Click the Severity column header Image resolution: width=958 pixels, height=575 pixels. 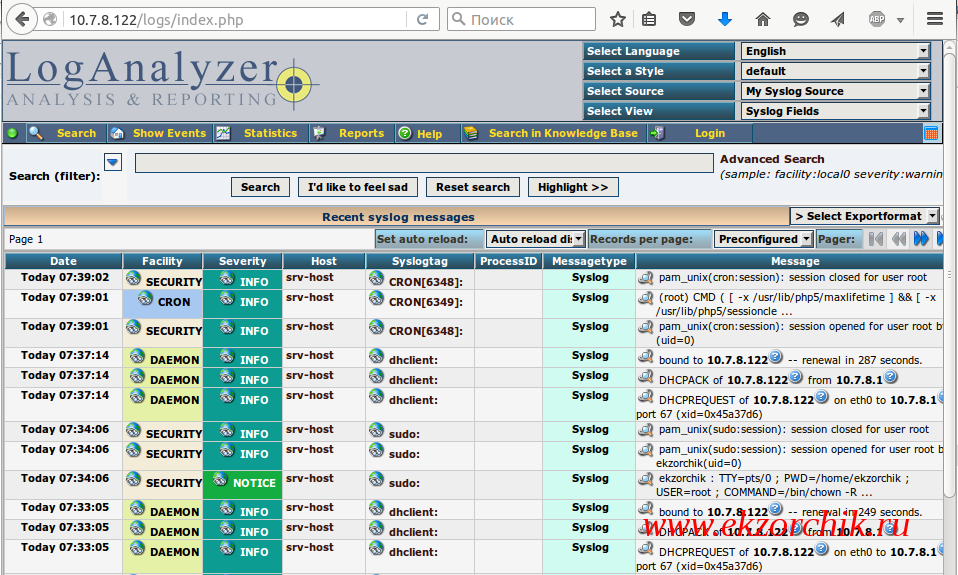pyautogui.click(x=243, y=261)
